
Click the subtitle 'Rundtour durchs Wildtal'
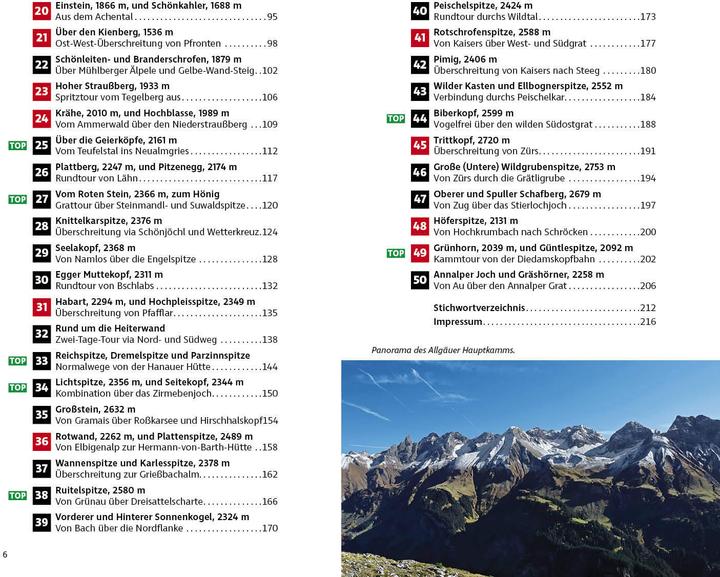[485, 17]
